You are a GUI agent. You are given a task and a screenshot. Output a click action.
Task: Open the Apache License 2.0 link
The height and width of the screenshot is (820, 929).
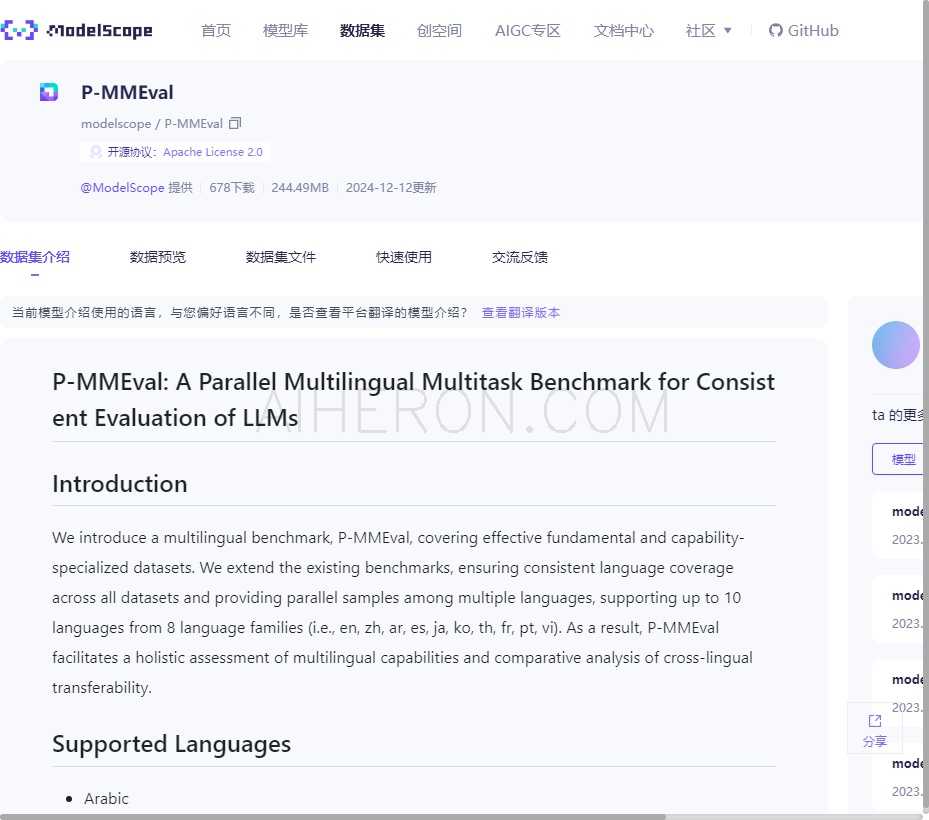pyautogui.click(x=213, y=152)
